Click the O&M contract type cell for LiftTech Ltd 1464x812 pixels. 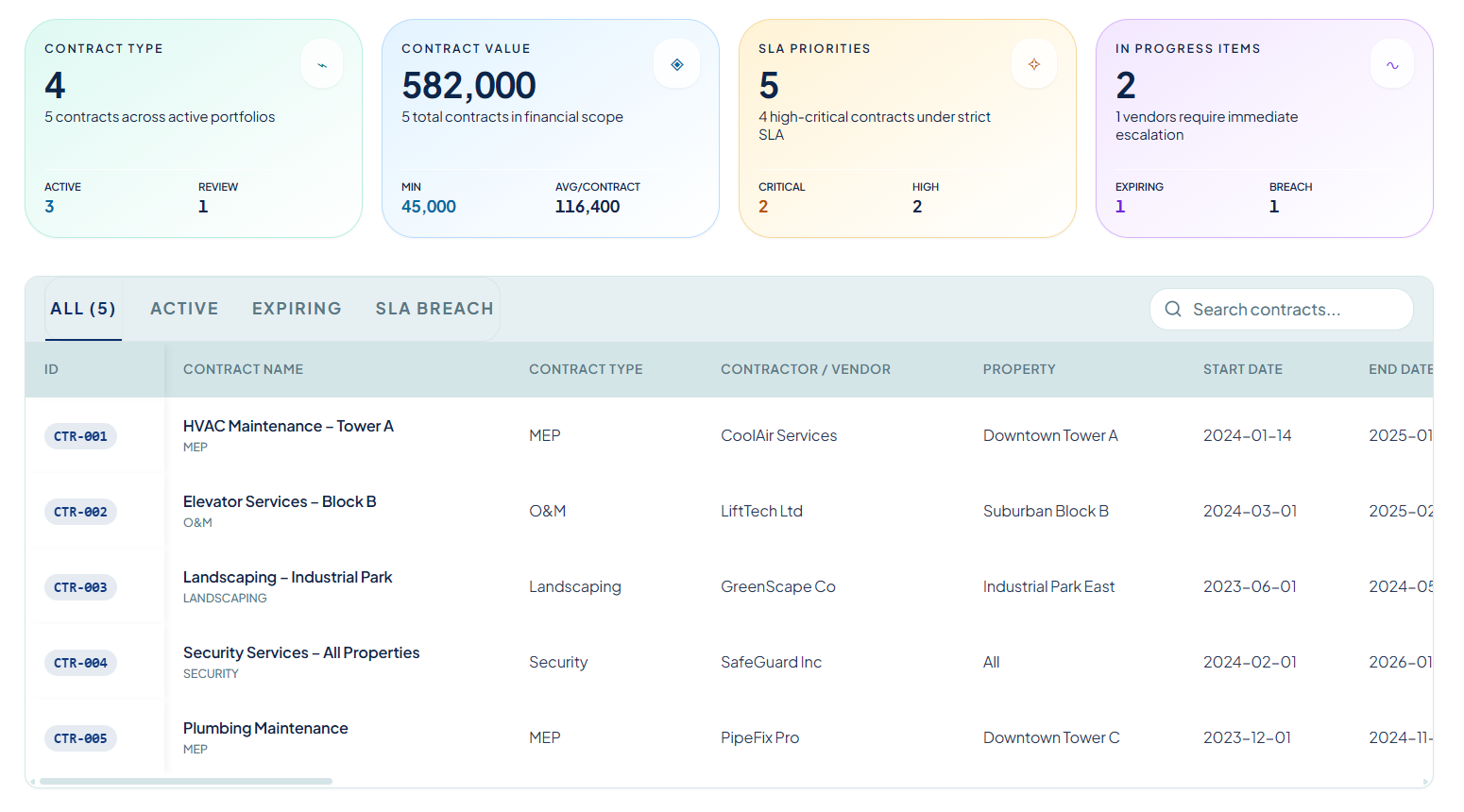[548, 511]
